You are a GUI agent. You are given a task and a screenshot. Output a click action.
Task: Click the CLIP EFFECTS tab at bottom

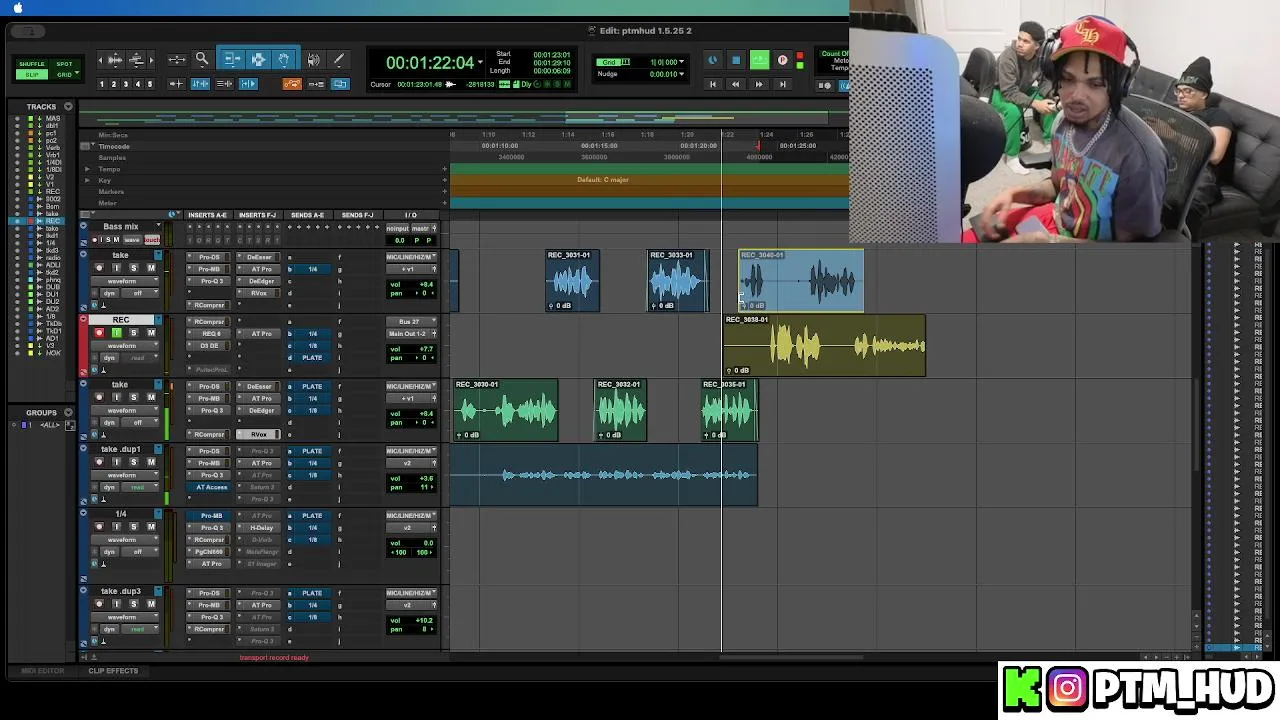click(113, 671)
